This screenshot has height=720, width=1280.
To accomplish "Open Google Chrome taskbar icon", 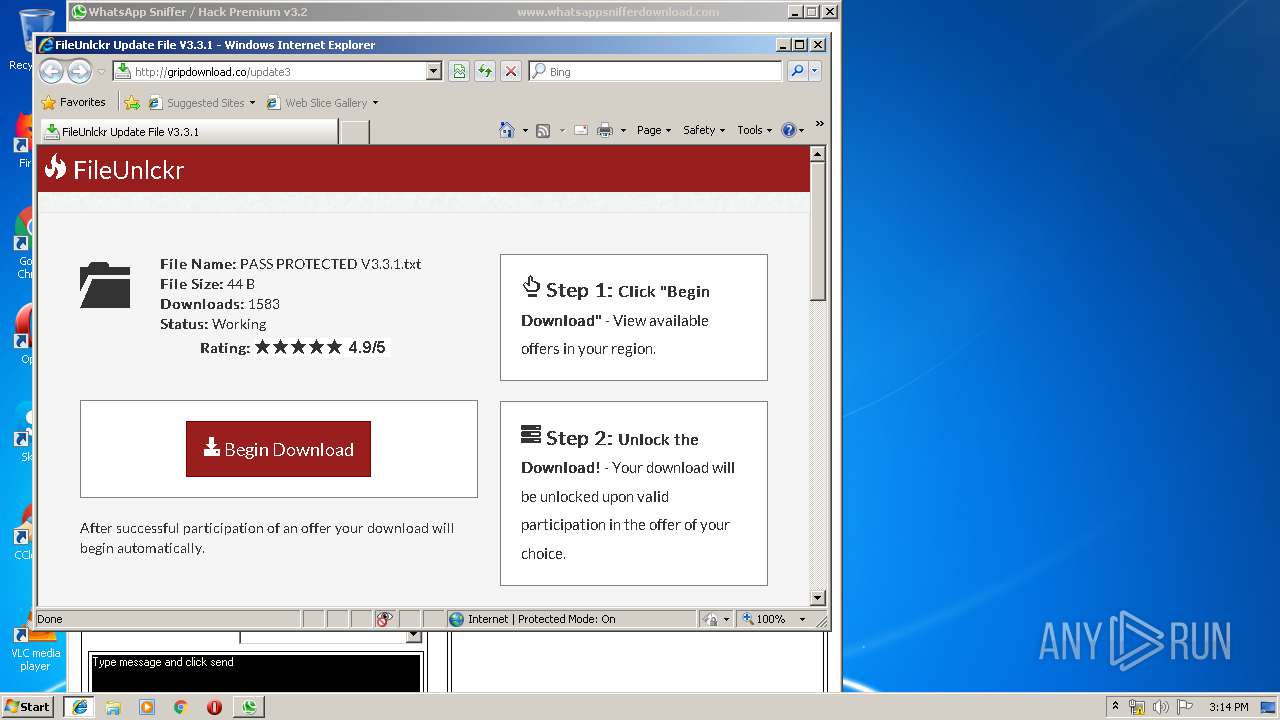I will click(180, 707).
